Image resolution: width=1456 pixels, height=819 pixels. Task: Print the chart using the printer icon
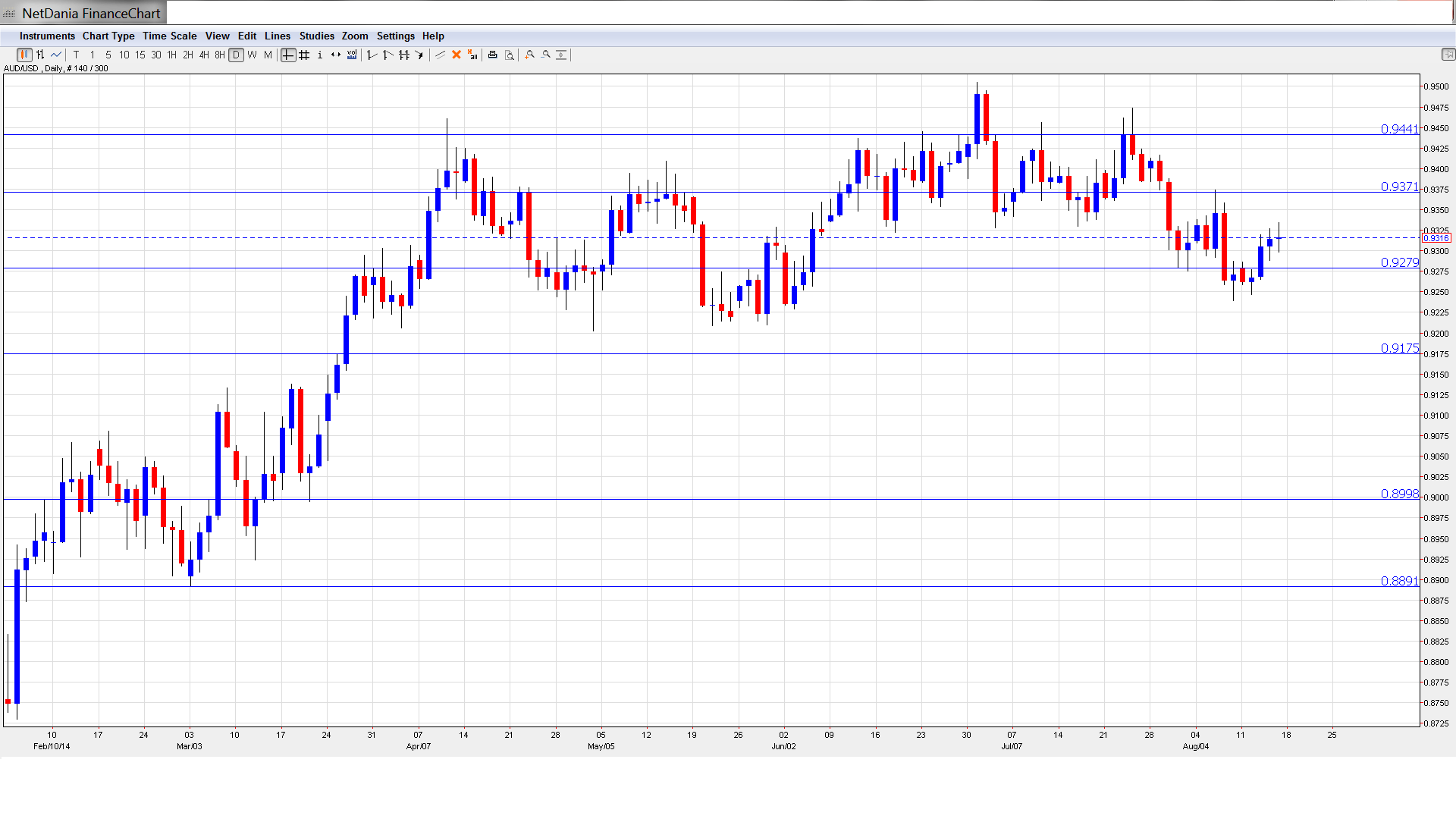(493, 55)
